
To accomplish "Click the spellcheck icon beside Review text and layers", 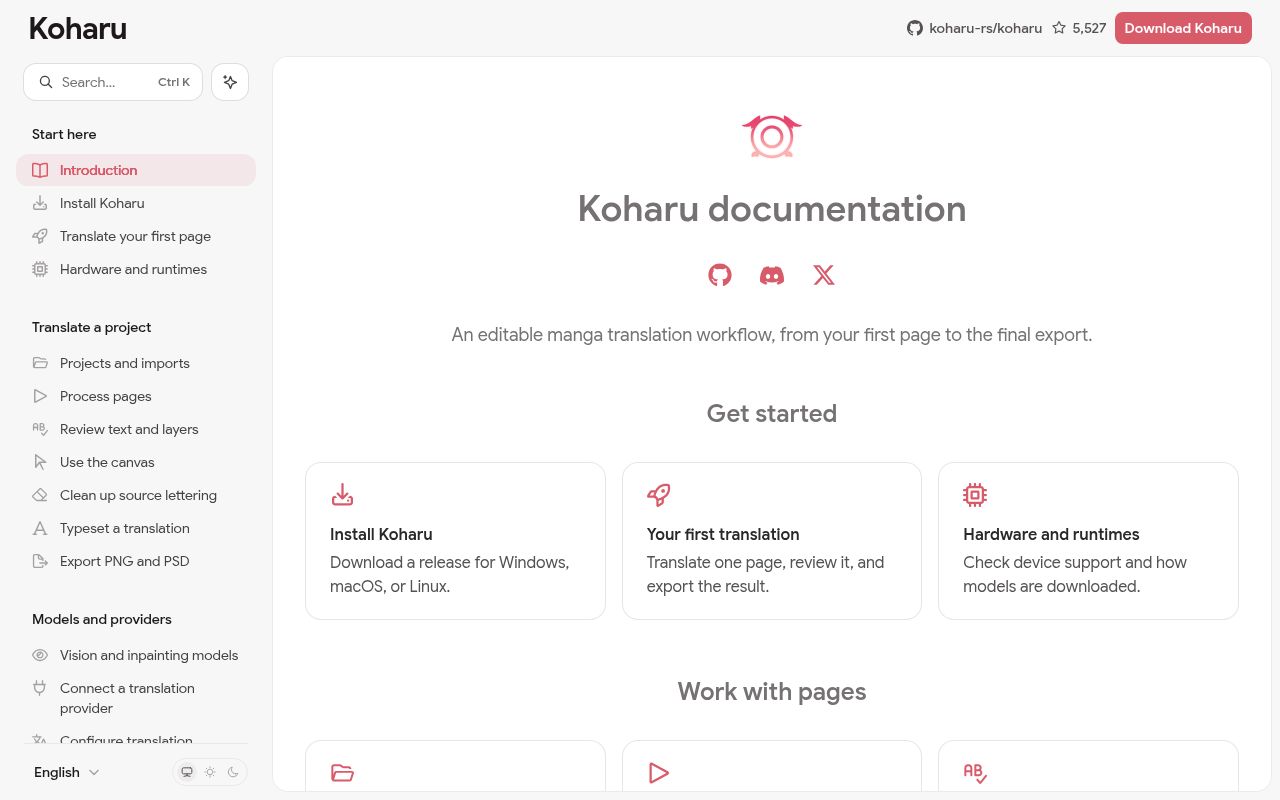I will click(40, 429).
